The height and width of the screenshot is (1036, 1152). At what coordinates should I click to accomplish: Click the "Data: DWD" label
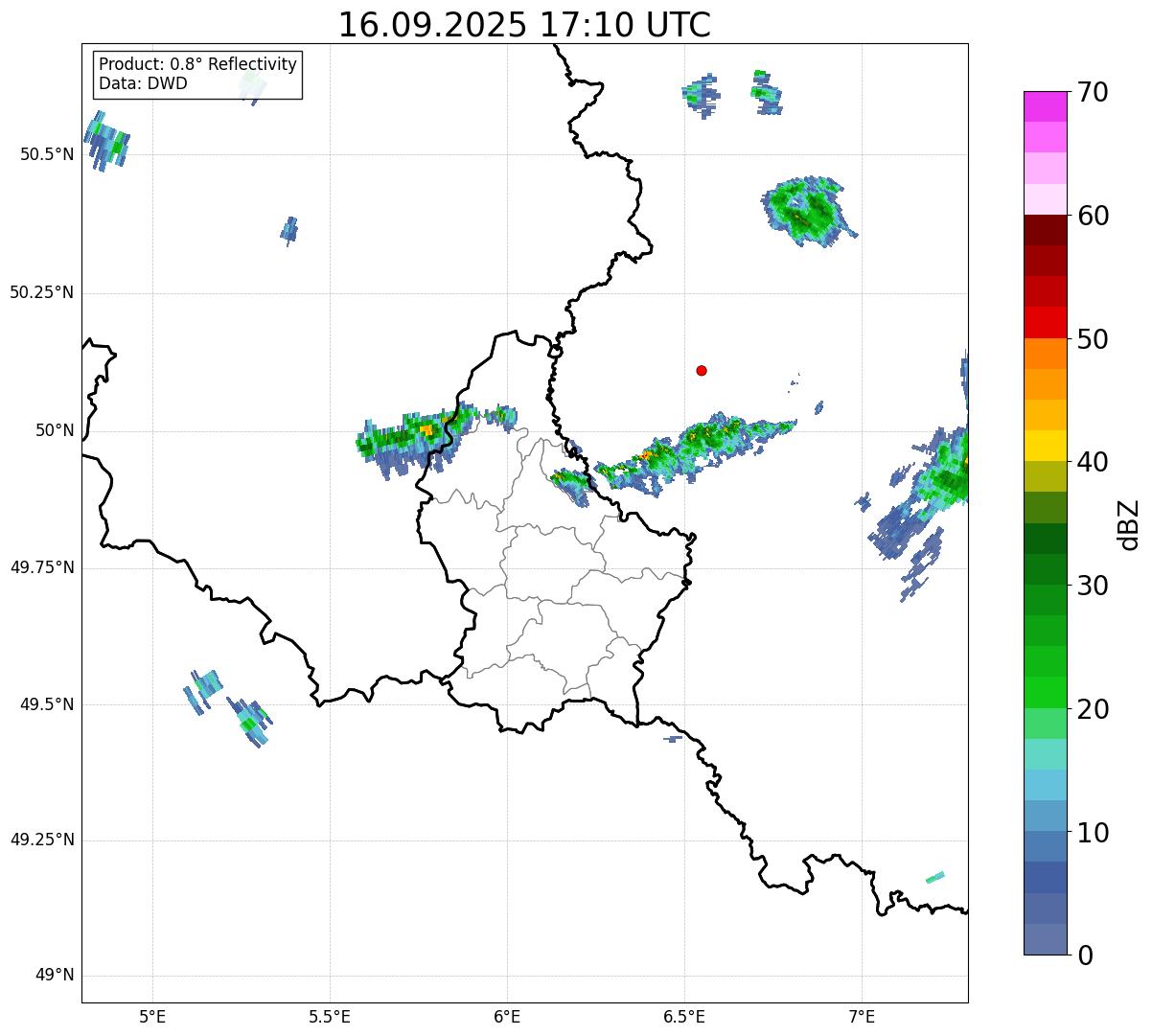tap(143, 83)
